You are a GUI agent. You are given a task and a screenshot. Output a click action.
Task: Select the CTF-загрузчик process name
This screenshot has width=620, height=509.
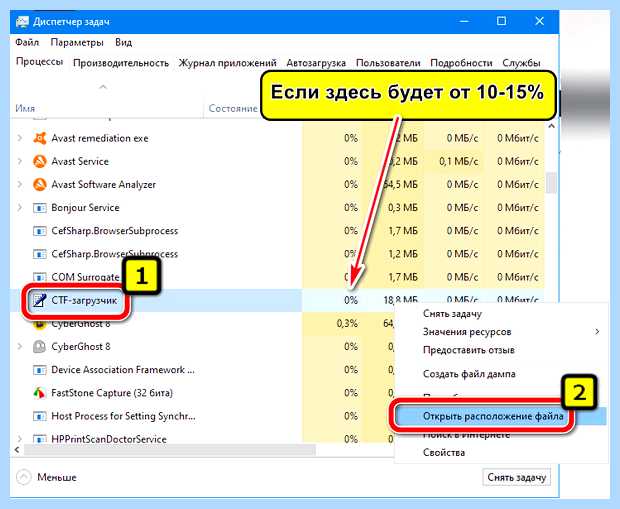tap(84, 301)
